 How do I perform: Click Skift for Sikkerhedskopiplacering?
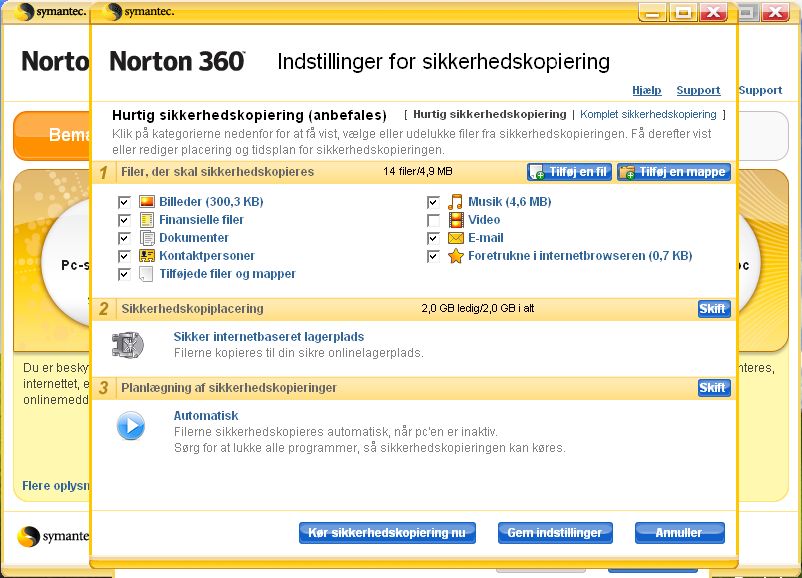(713, 309)
